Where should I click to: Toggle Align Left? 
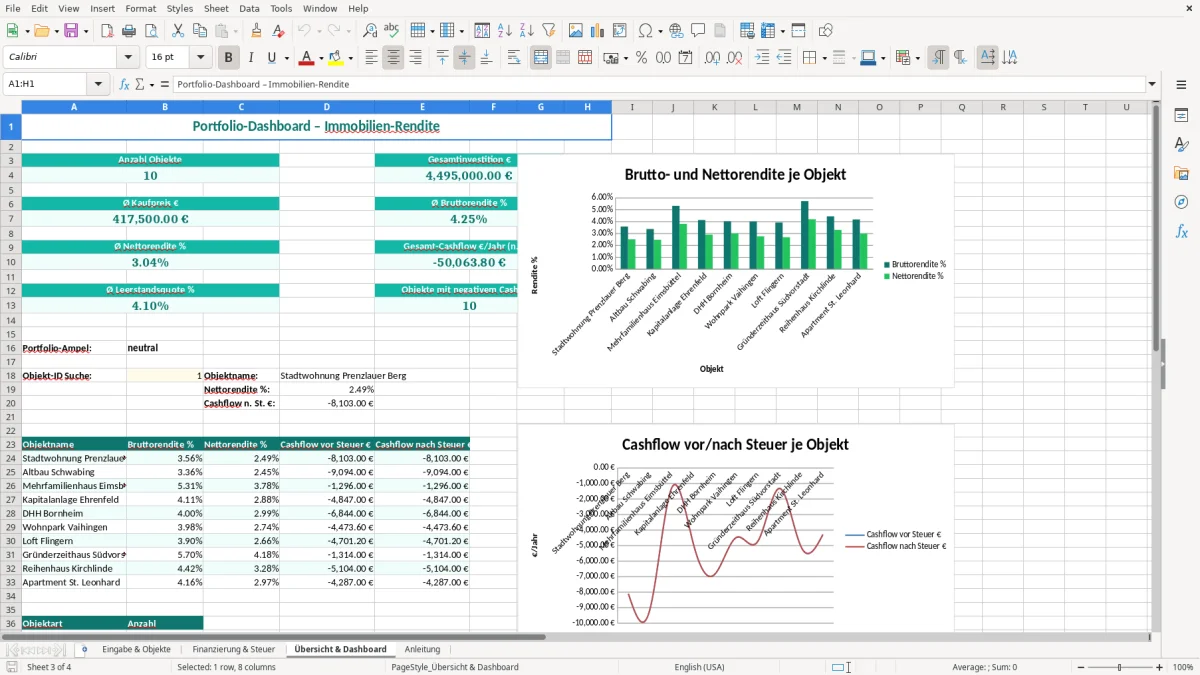[372, 58]
